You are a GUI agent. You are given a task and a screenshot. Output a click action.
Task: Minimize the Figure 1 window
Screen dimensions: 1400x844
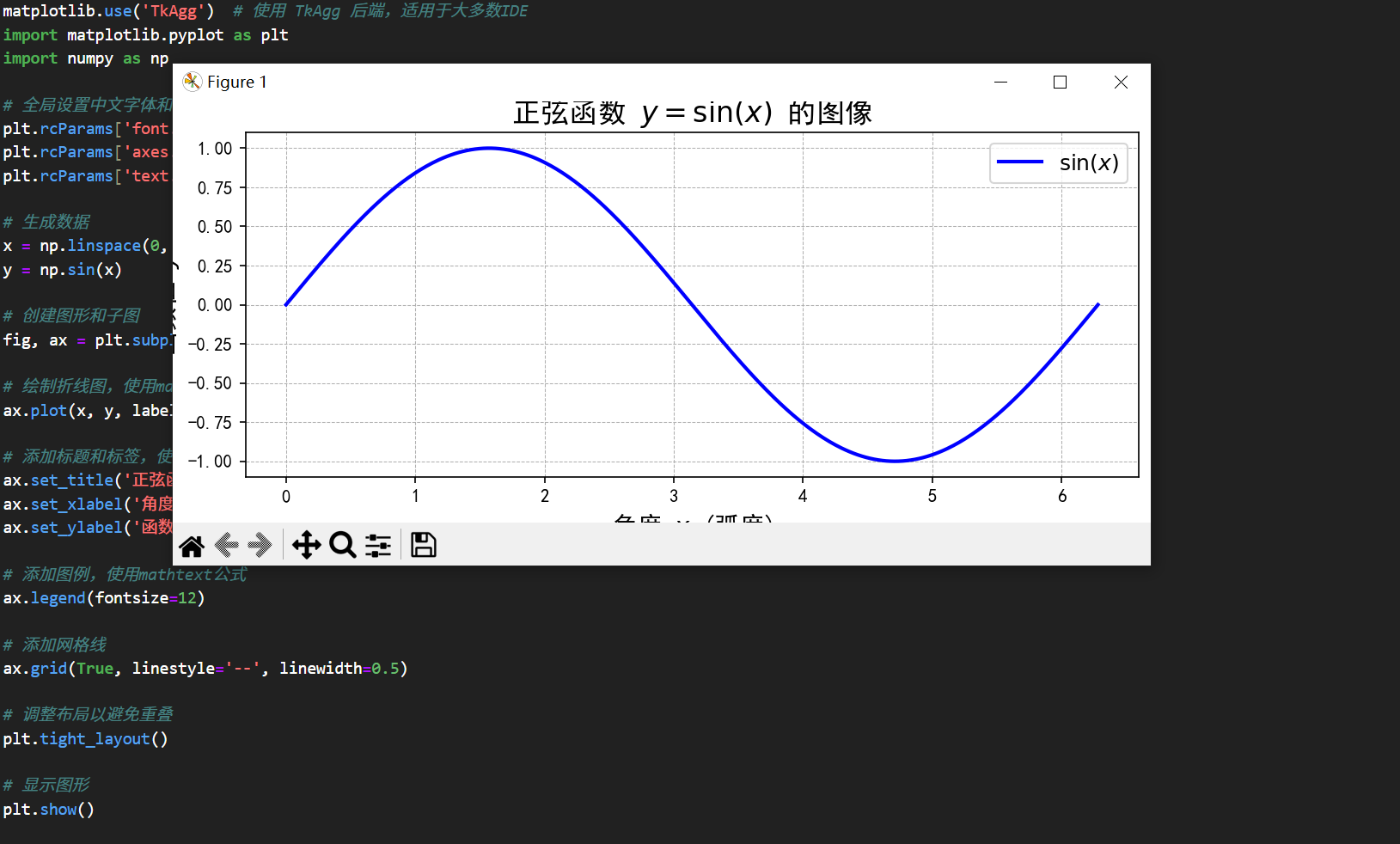(x=1000, y=82)
